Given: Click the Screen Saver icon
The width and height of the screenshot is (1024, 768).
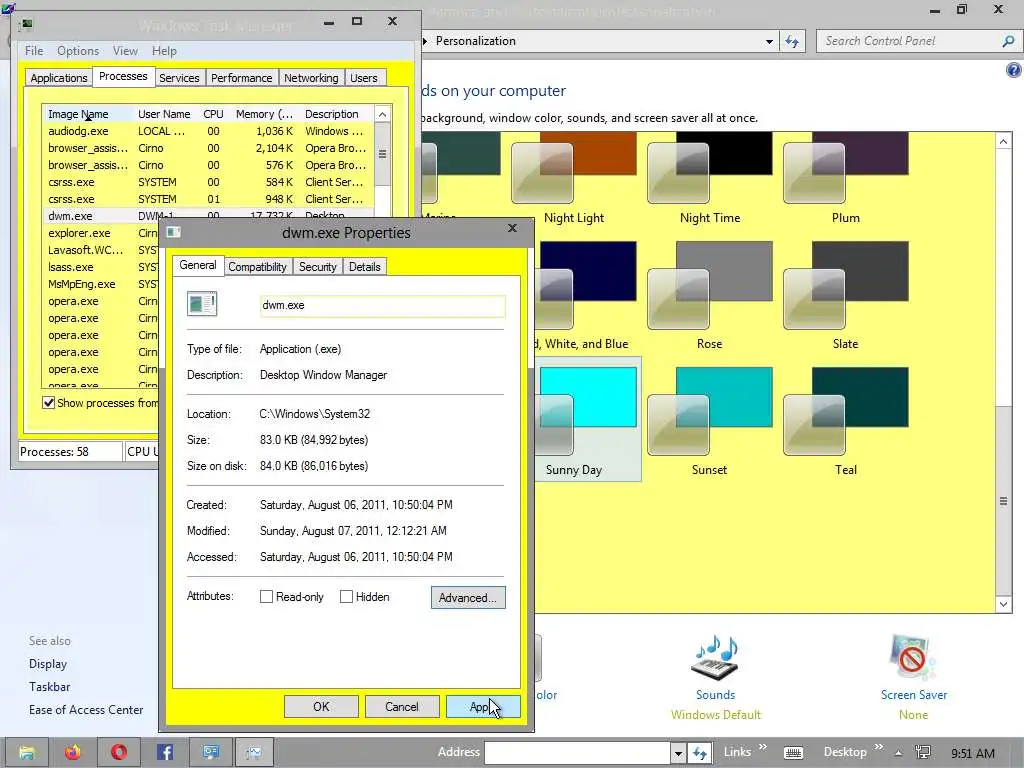Looking at the screenshot, I should tap(913, 658).
